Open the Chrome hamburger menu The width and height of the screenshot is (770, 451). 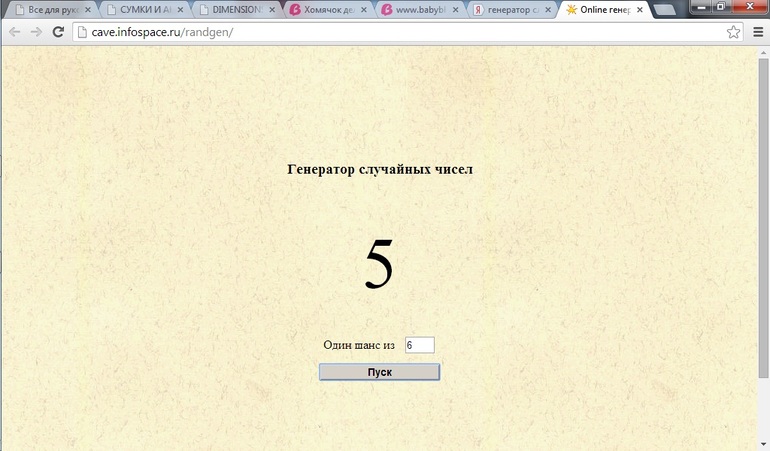click(x=758, y=32)
